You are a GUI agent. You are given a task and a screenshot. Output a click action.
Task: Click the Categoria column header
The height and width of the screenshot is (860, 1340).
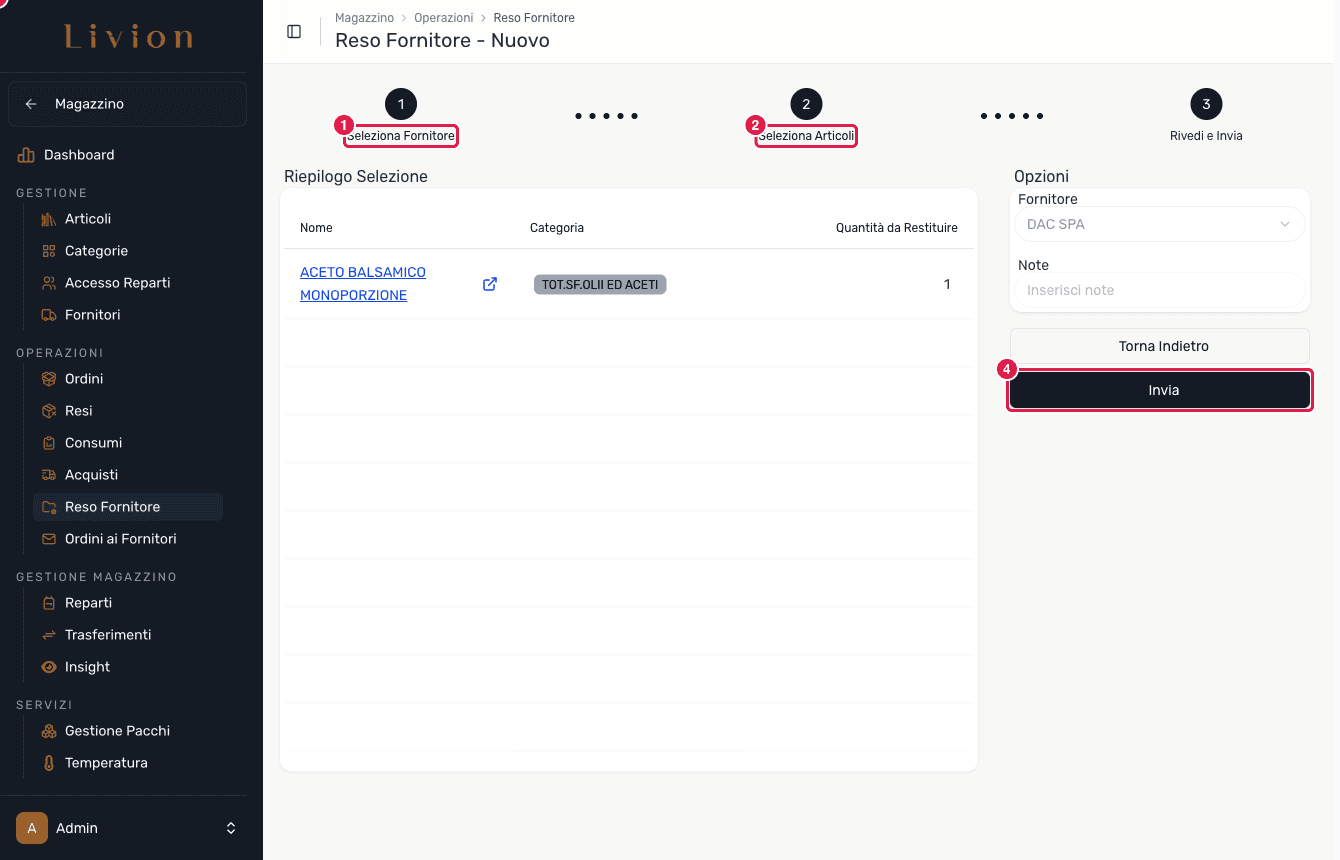pyautogui.click(x=557, y=228)
